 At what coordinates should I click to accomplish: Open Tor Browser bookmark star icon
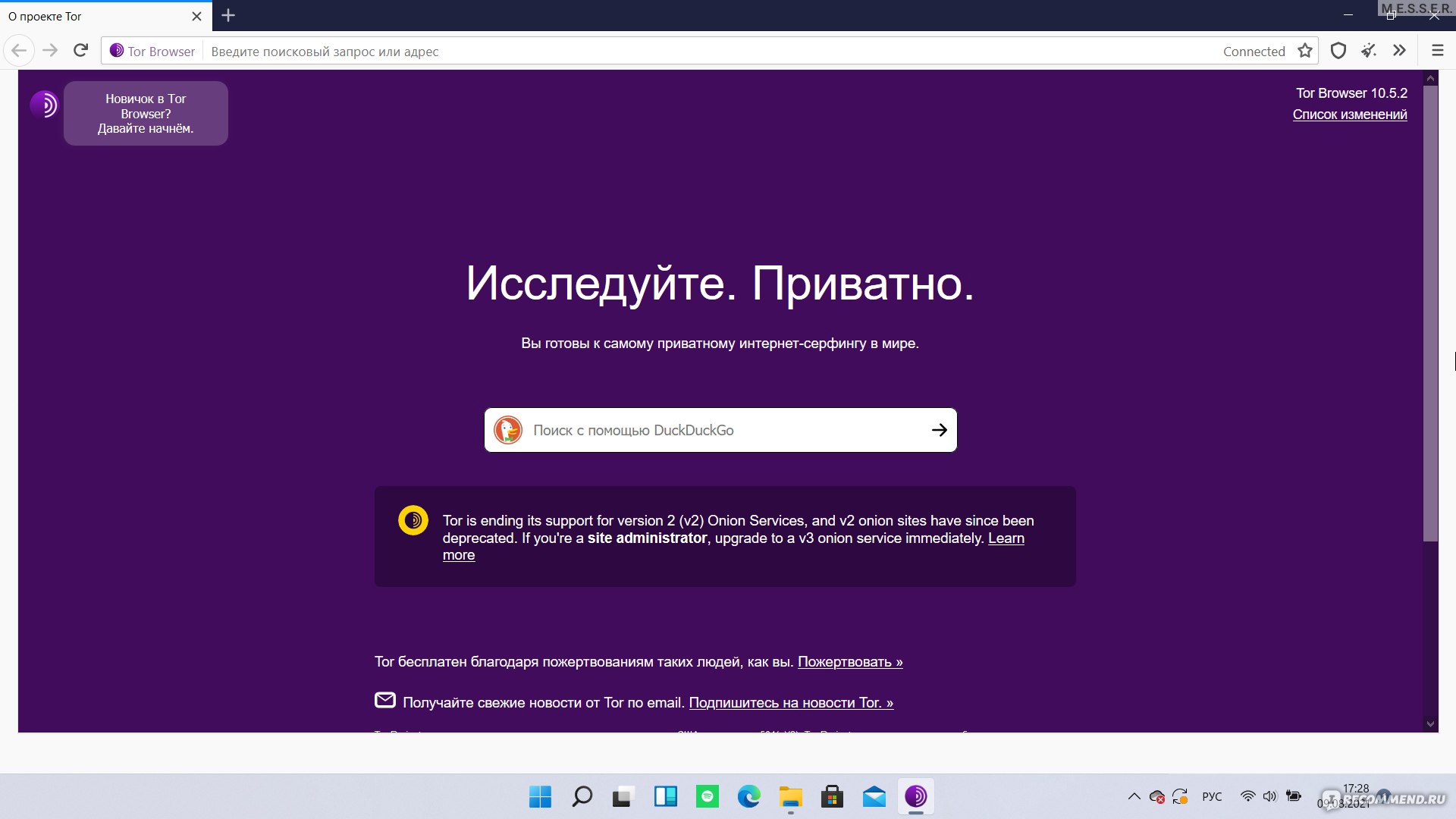pos(1307,51)
